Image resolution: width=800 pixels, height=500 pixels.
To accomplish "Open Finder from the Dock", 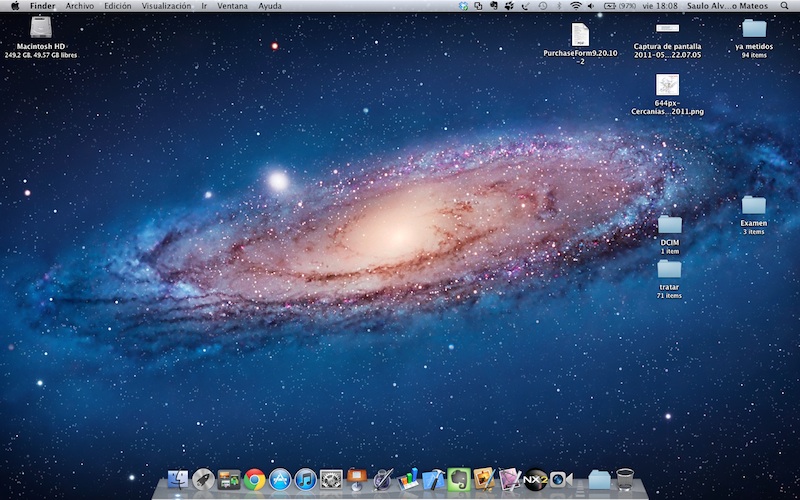I will tap(178, 480).
